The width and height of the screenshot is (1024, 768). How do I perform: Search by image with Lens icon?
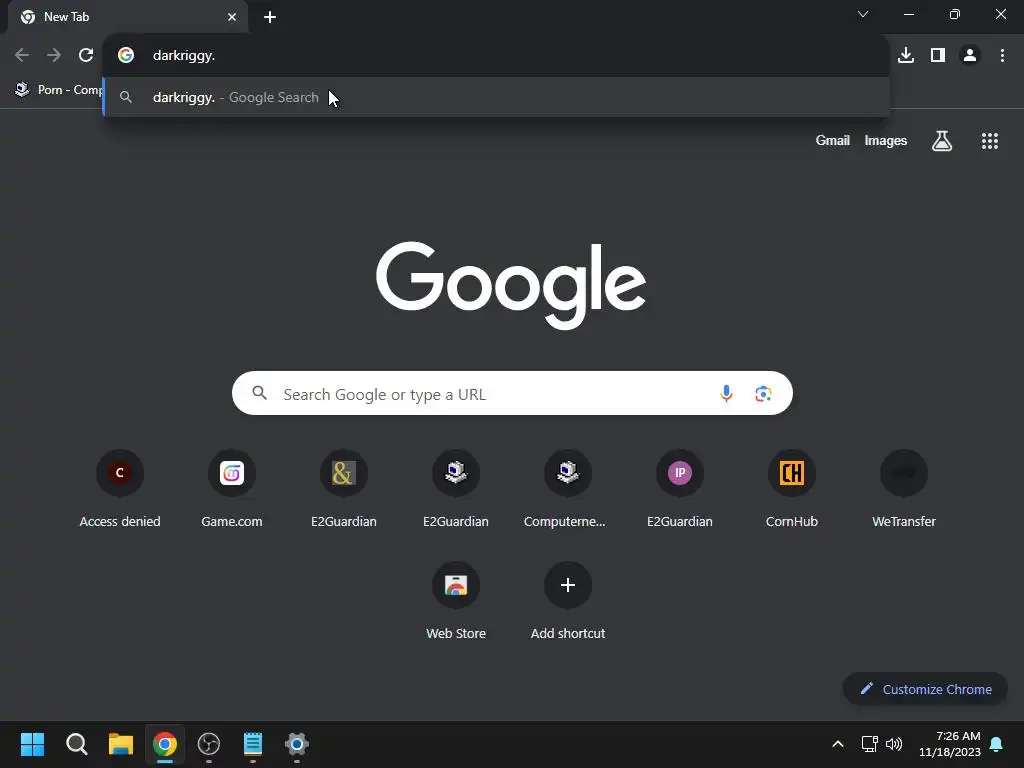pos(763,393)
